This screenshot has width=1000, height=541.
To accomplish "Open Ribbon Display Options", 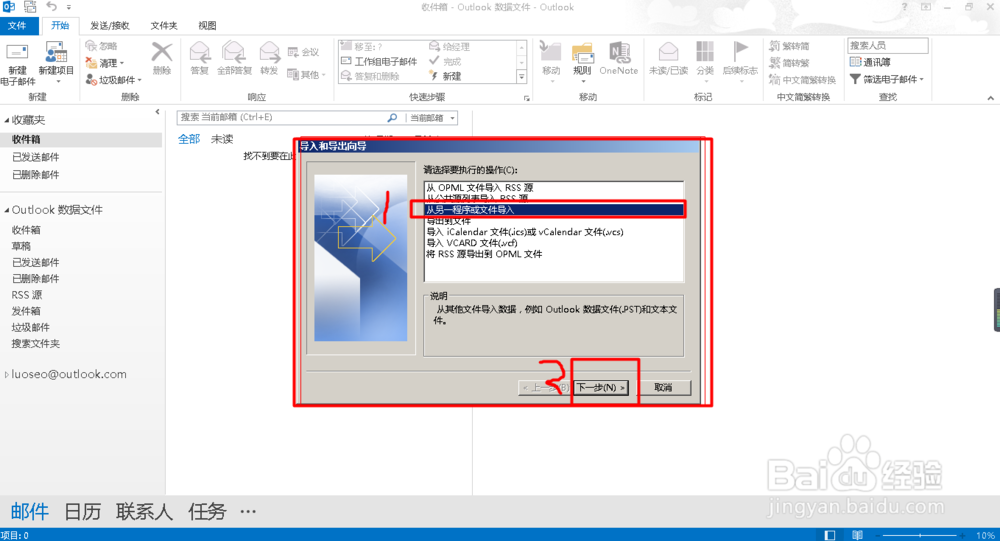I will coord(925,7).
